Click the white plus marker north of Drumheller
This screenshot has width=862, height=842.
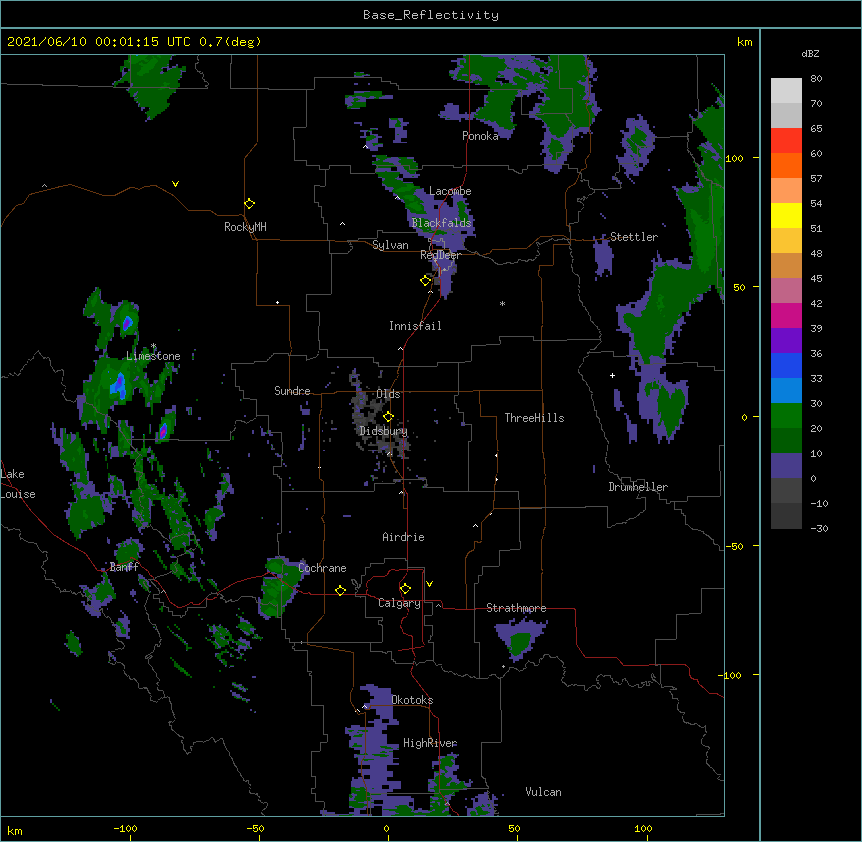(x=612, y=375)
